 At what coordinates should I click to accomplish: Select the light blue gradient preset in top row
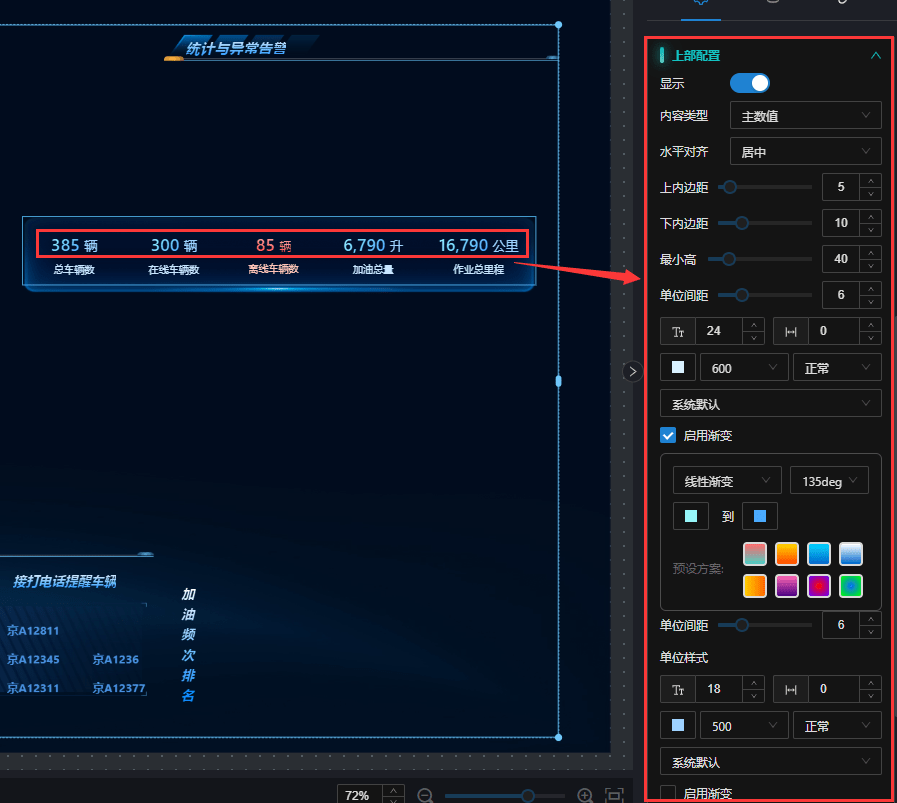point(850,553)
